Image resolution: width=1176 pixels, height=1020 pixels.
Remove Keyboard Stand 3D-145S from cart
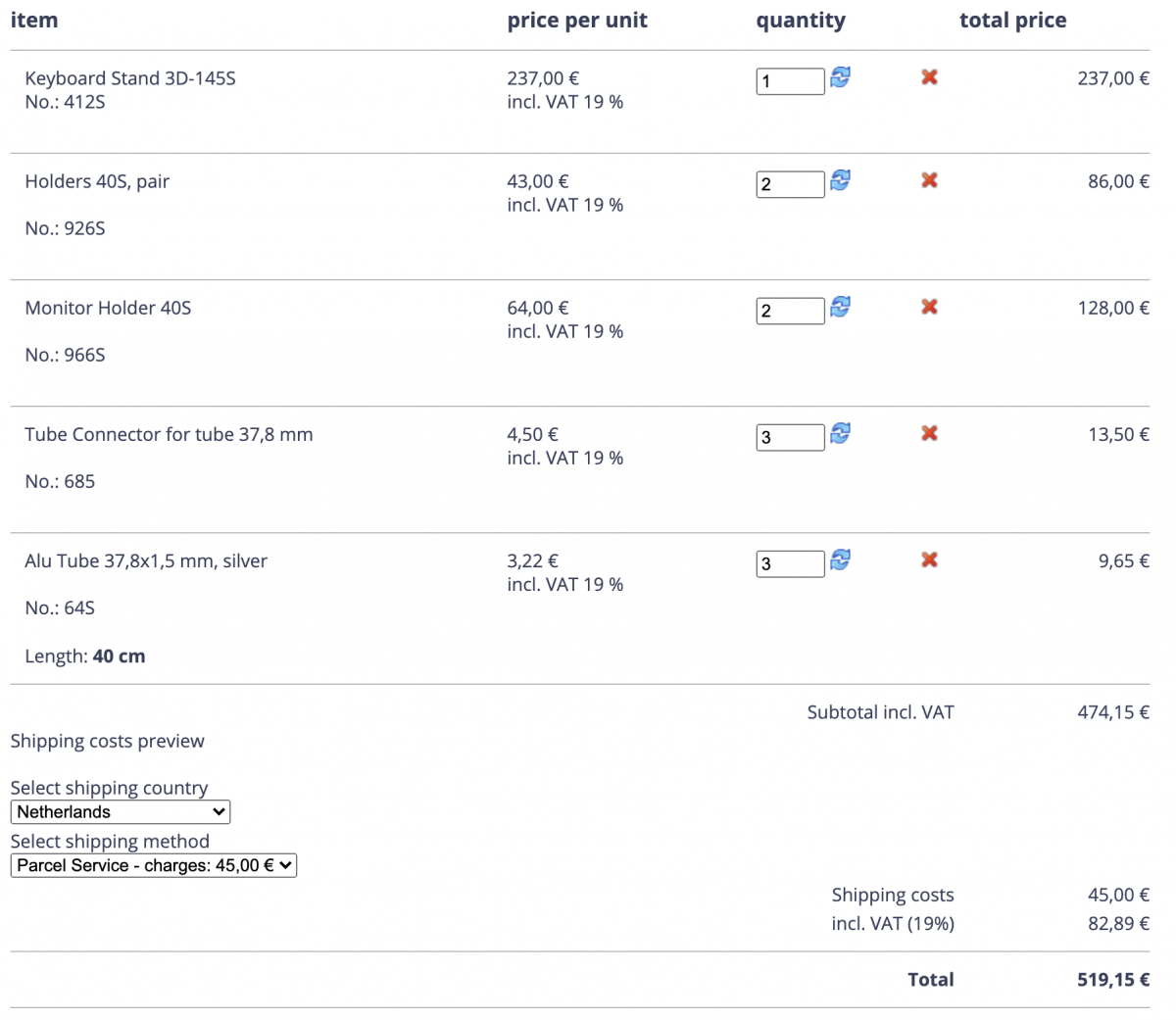point(930,76)
